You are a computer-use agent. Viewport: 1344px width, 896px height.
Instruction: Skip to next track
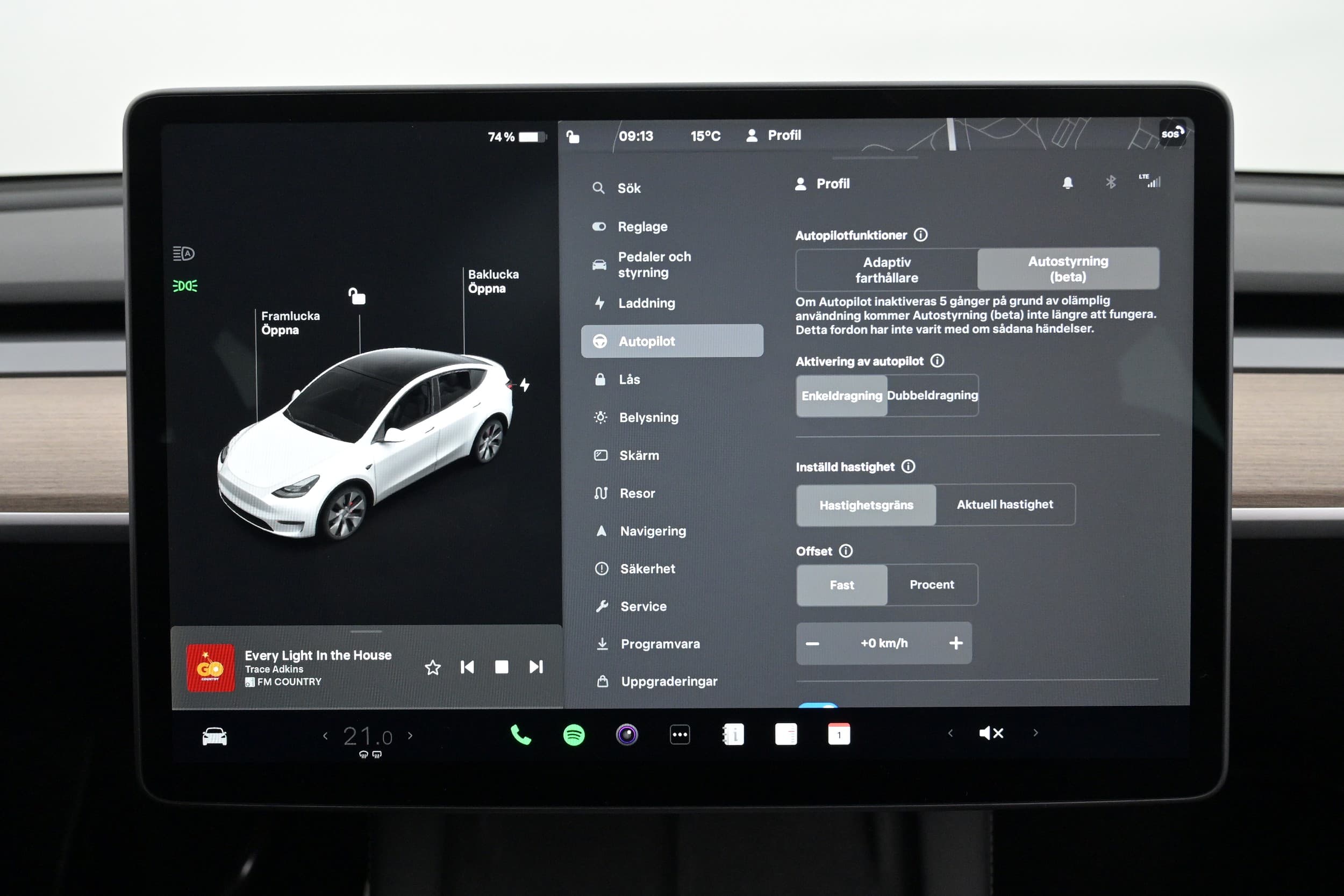pyautogui.click(x=536, y=666)
